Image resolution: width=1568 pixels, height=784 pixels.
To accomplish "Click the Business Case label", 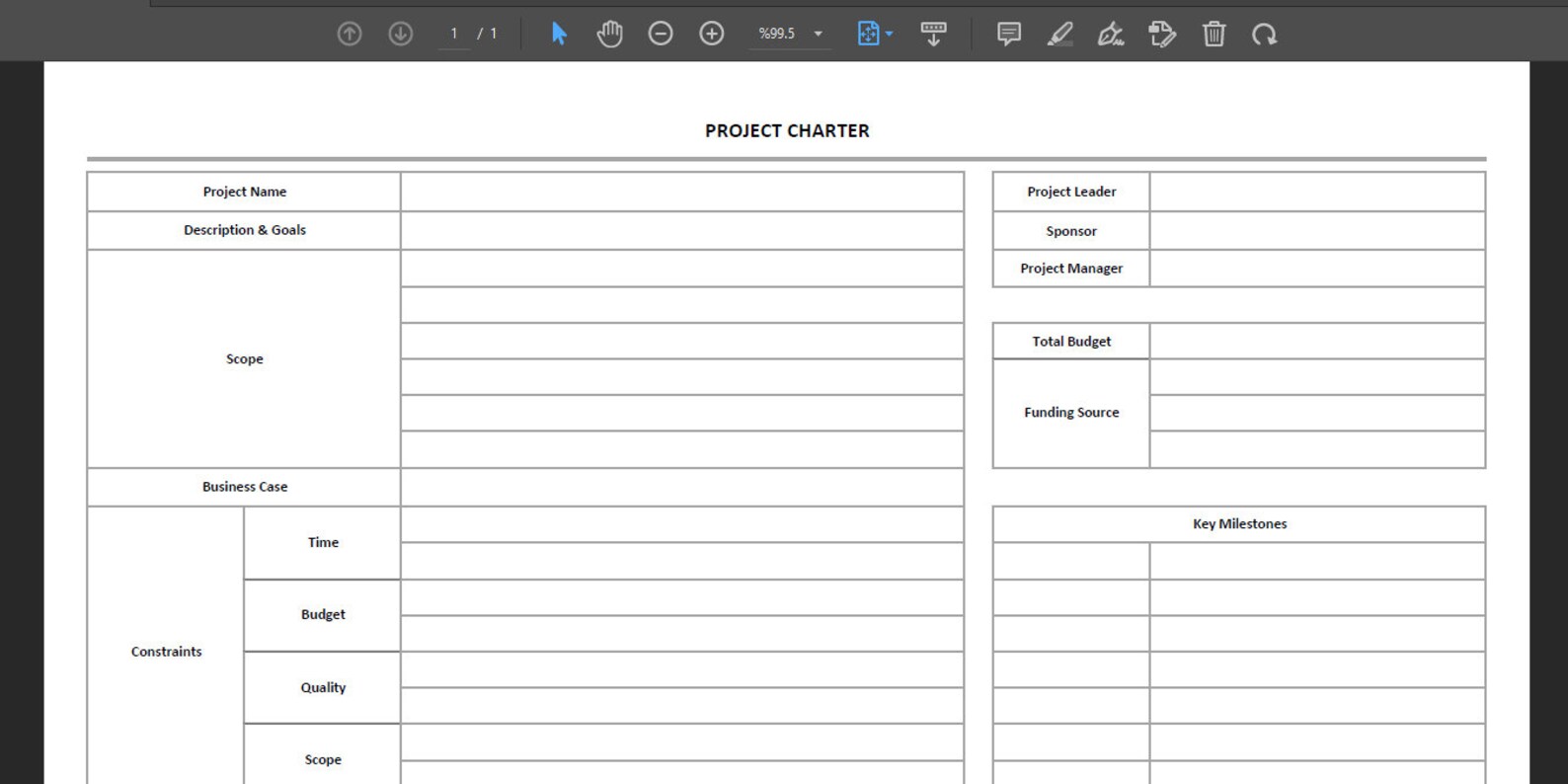I will point(245,487).
